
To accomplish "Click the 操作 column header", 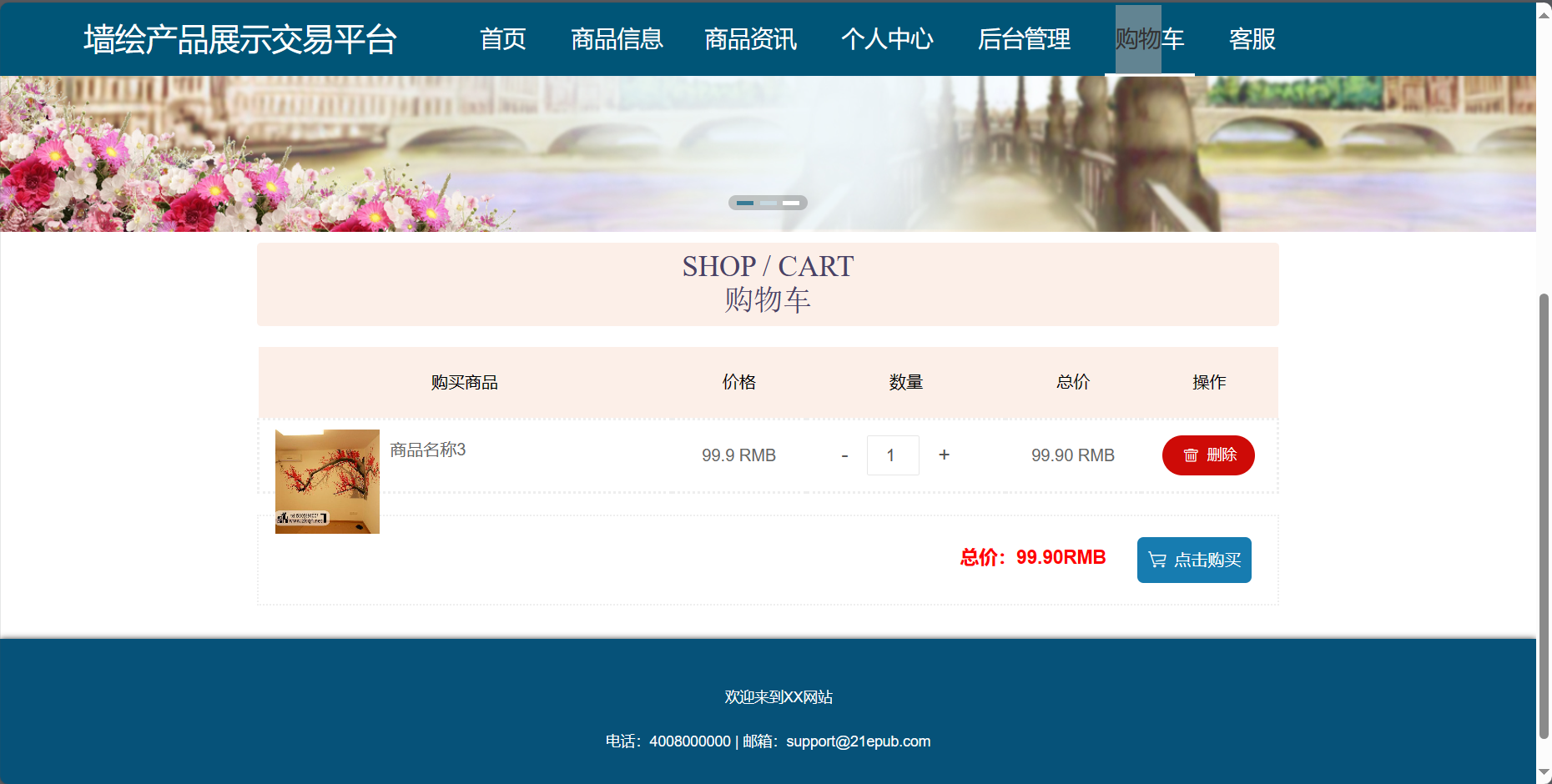I will (x=1209, y=382).
